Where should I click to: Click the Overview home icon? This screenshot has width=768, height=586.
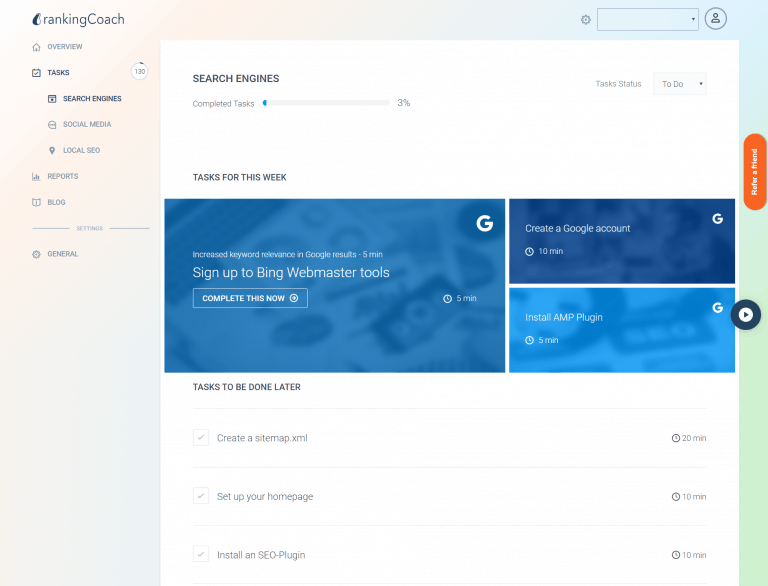[36, 47]
